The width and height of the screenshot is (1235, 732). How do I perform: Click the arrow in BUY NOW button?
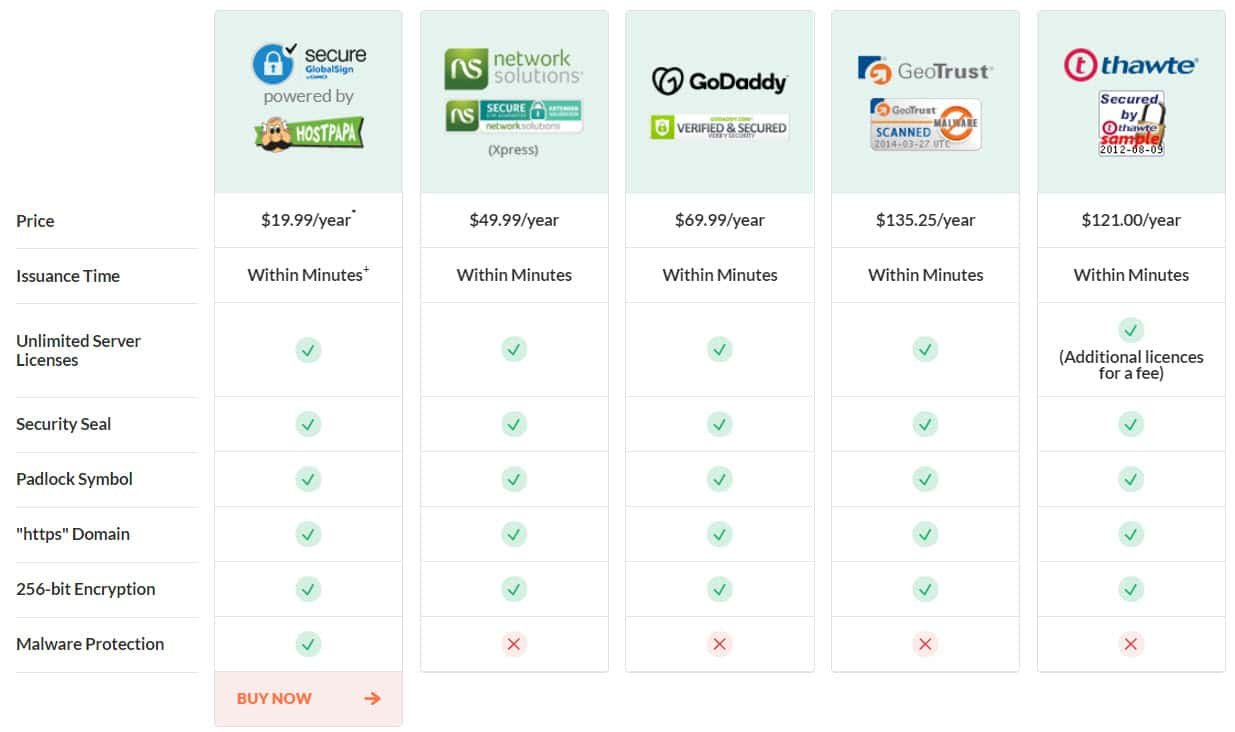pos(373,698)
